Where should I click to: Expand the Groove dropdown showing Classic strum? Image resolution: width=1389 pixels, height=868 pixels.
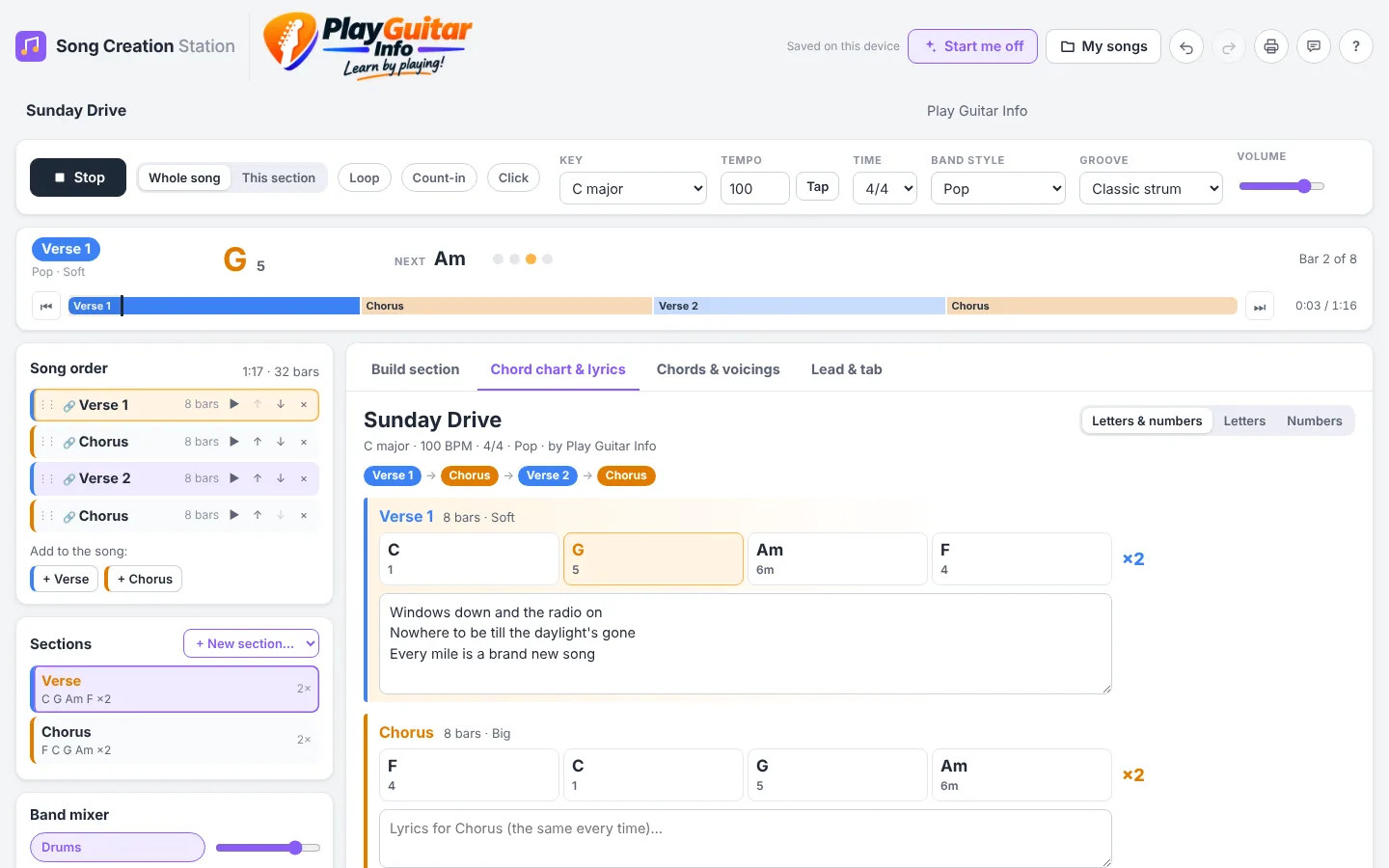(x=1151, y=189)
